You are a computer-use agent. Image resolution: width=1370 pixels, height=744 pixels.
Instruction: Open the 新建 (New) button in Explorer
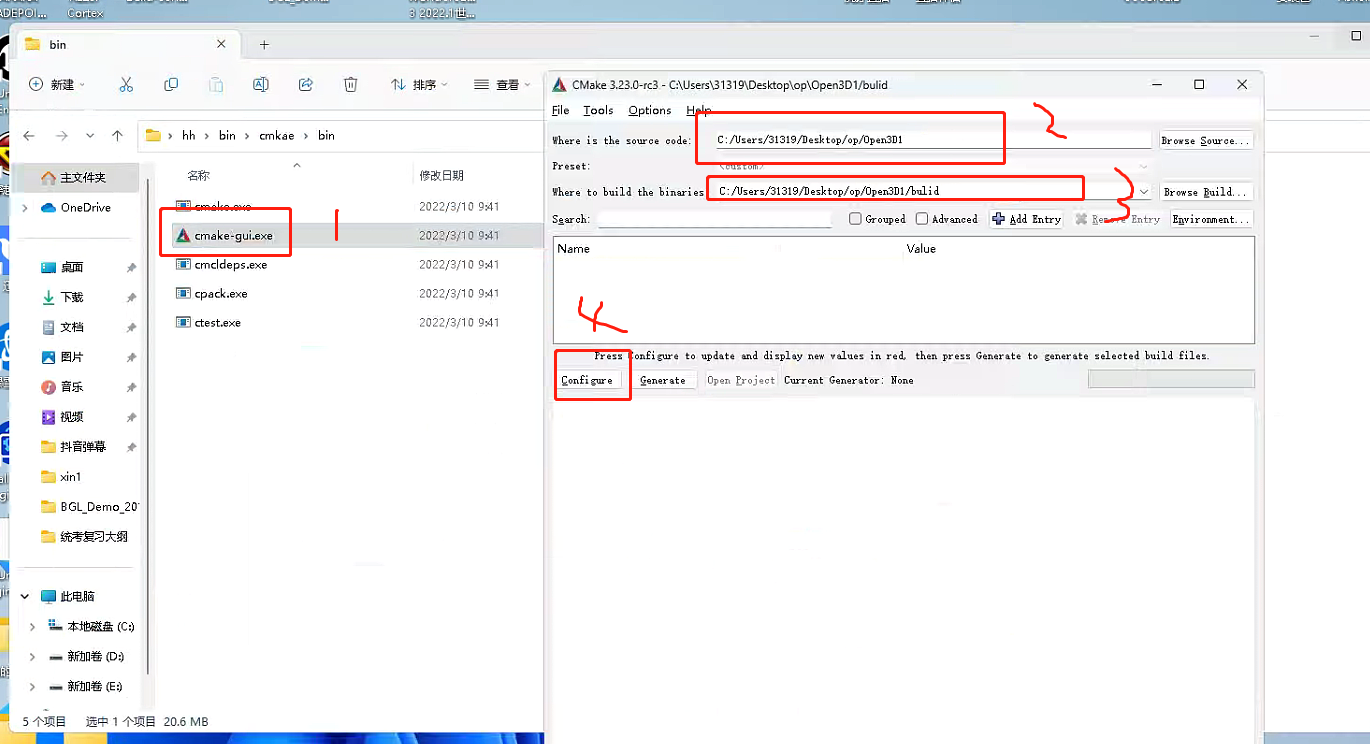coord(57,85)
